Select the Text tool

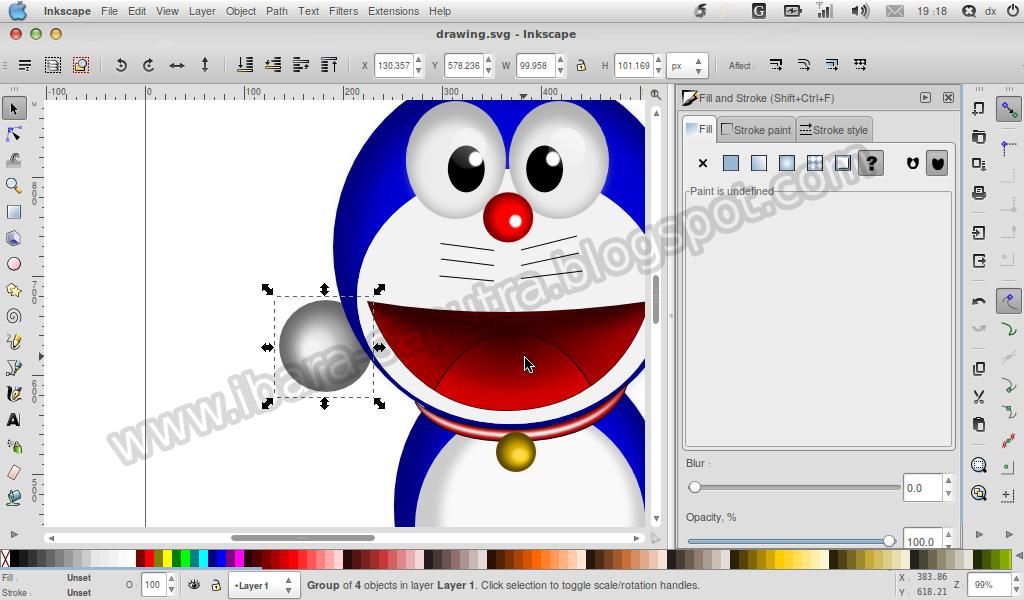[x=14, y=420]
